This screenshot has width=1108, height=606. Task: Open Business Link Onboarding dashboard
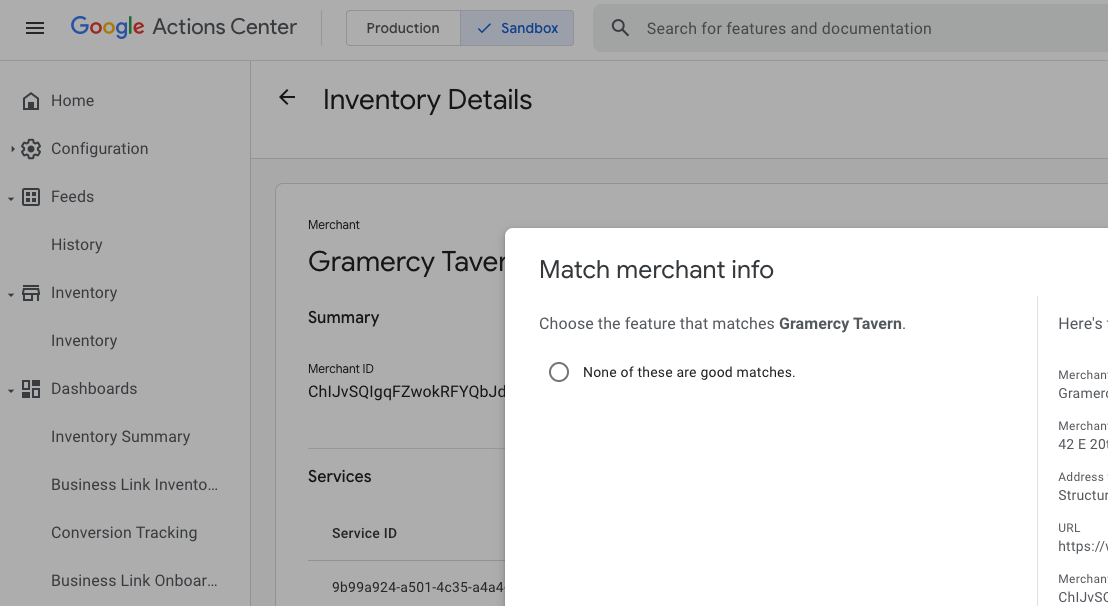tap(134, 581)
